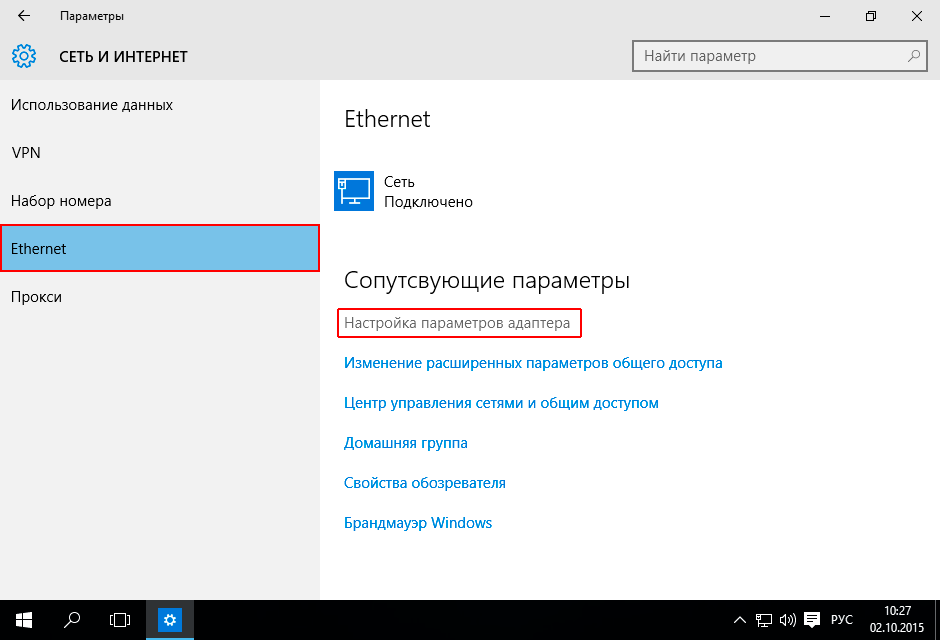Select Использование данных in the sidebar
This screenshot has width=940, height=640.
[x=159, y=105]
